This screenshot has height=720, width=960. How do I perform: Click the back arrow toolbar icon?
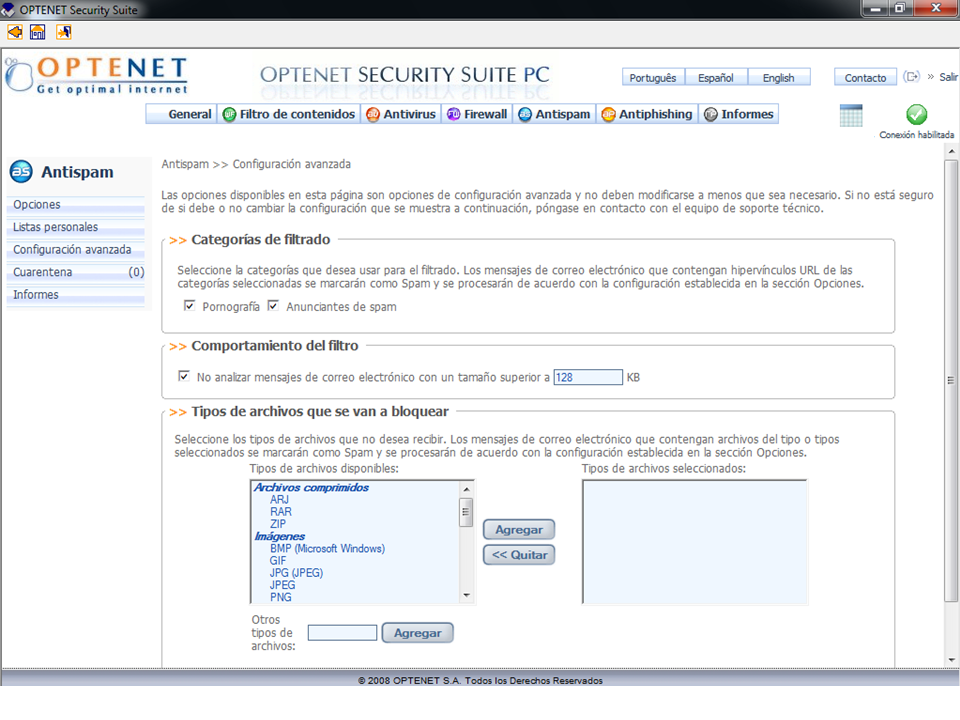14,32
